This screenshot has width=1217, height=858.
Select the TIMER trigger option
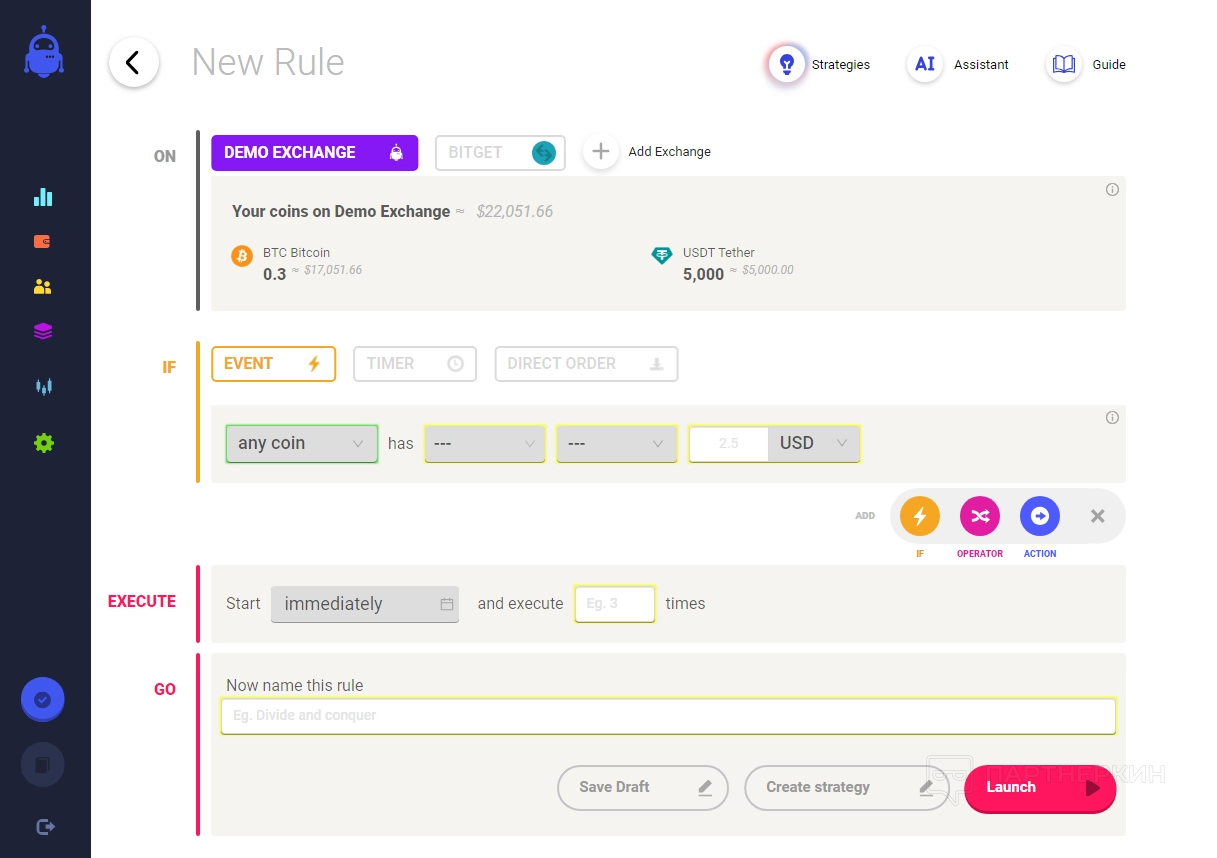pos(414,364)
